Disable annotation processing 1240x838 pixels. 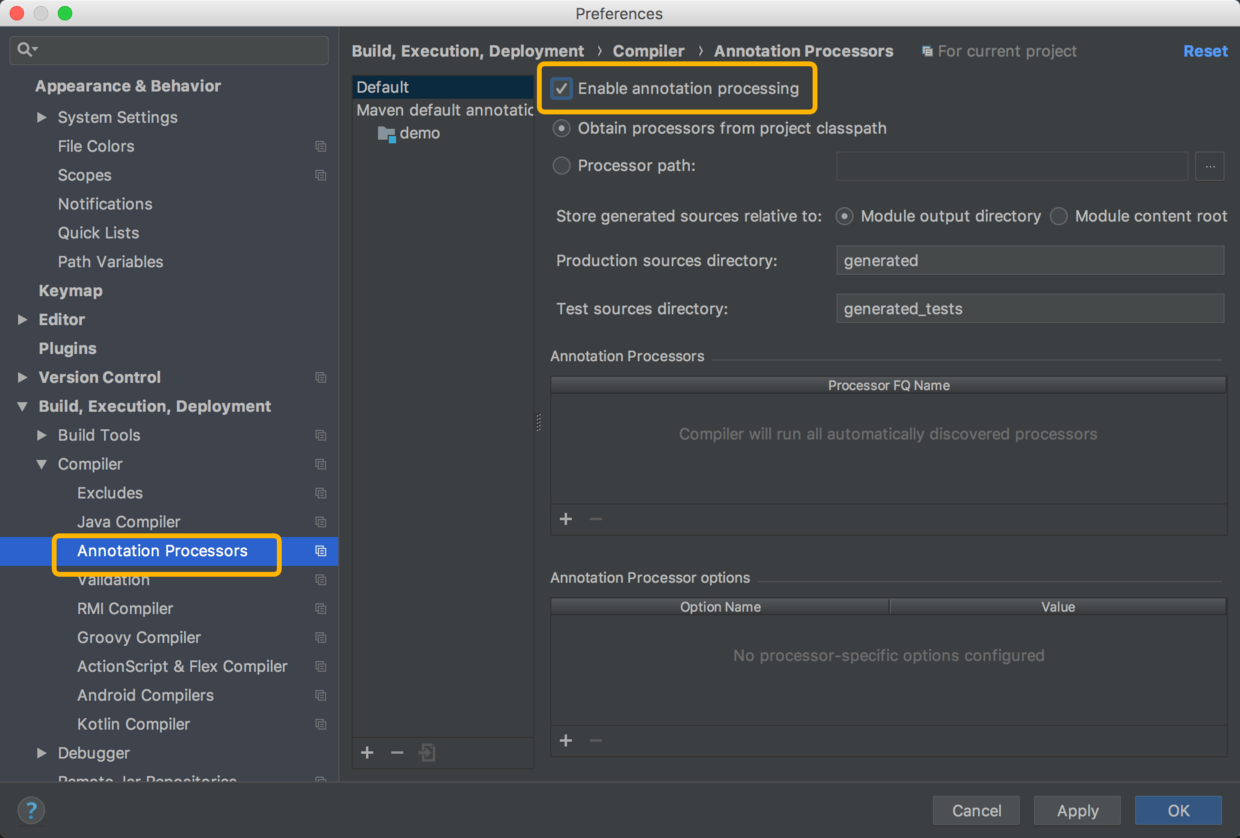(561, 88)
